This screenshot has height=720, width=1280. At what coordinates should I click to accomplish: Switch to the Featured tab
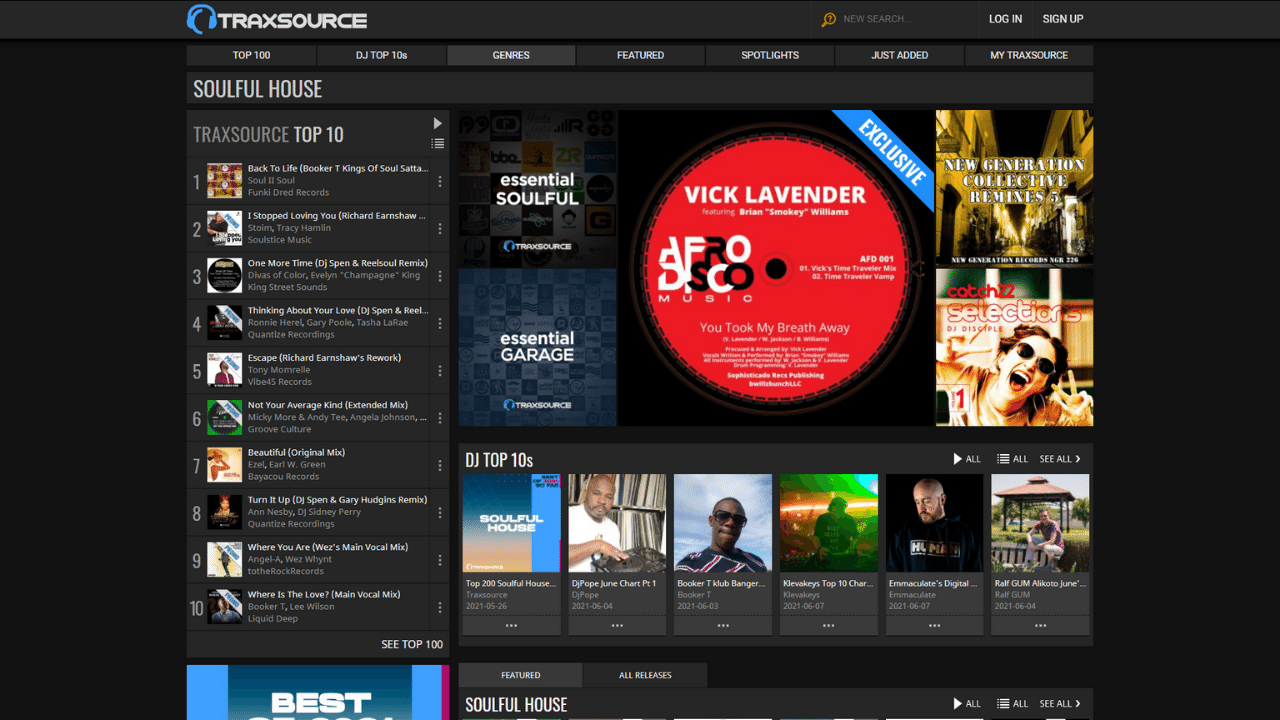(520, 675)
